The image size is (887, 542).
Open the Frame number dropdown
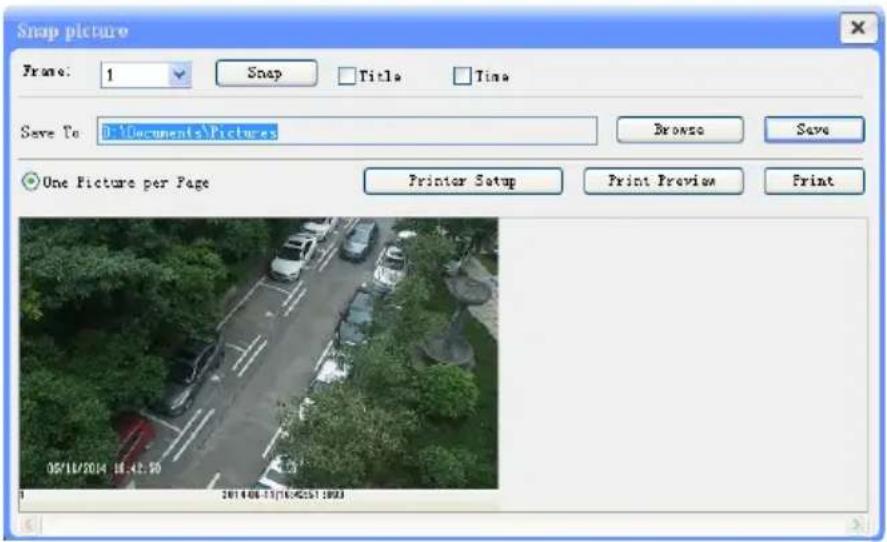pos(146,75)
